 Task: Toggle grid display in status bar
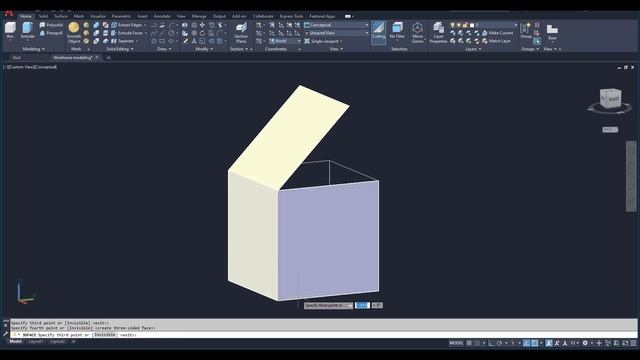tap(469, 343)
